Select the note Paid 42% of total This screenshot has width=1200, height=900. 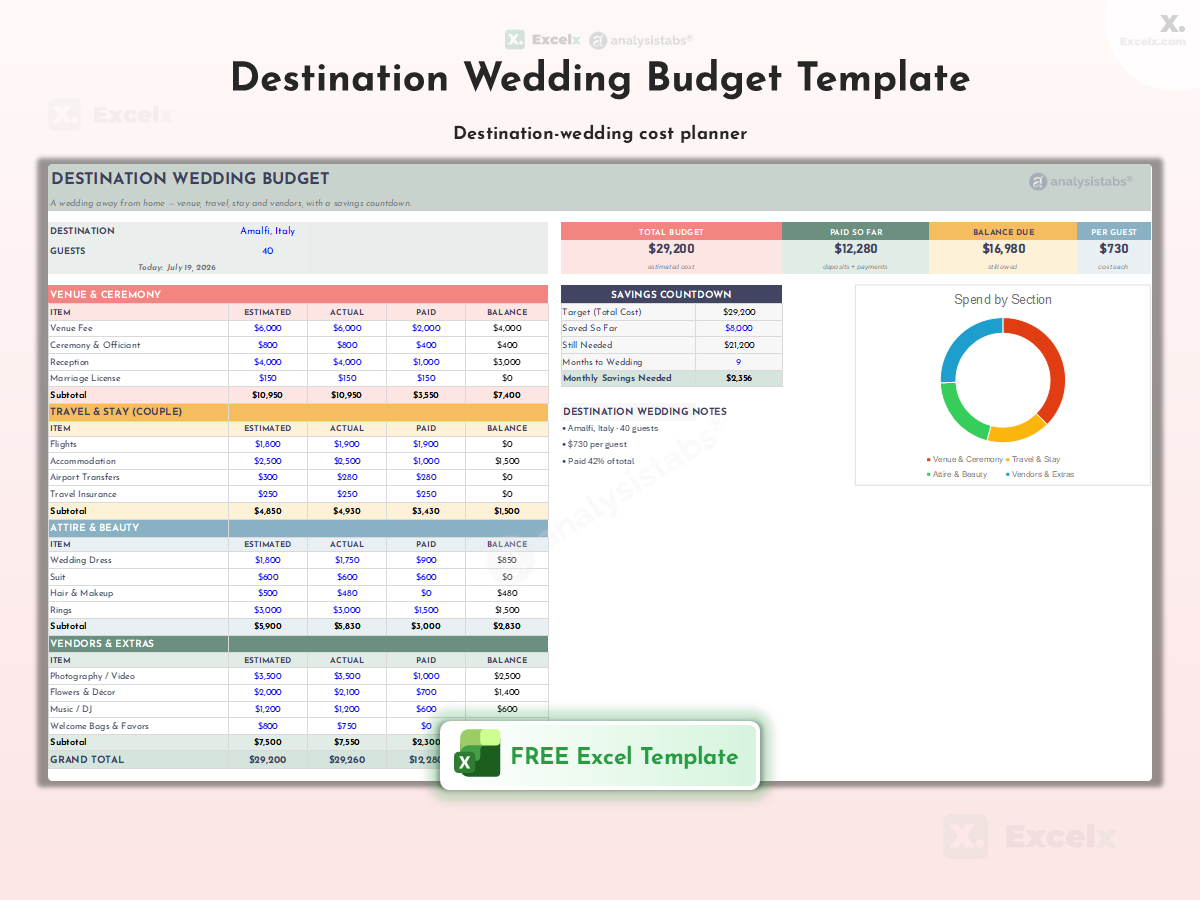(599, 461)
